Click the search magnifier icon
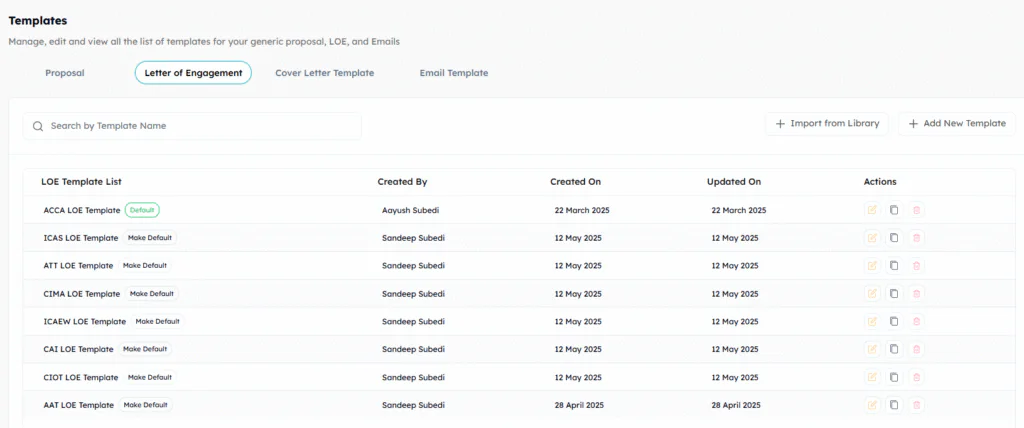Screen dimensions: 1024x428 pyautogui.click(x=38, y=126)
